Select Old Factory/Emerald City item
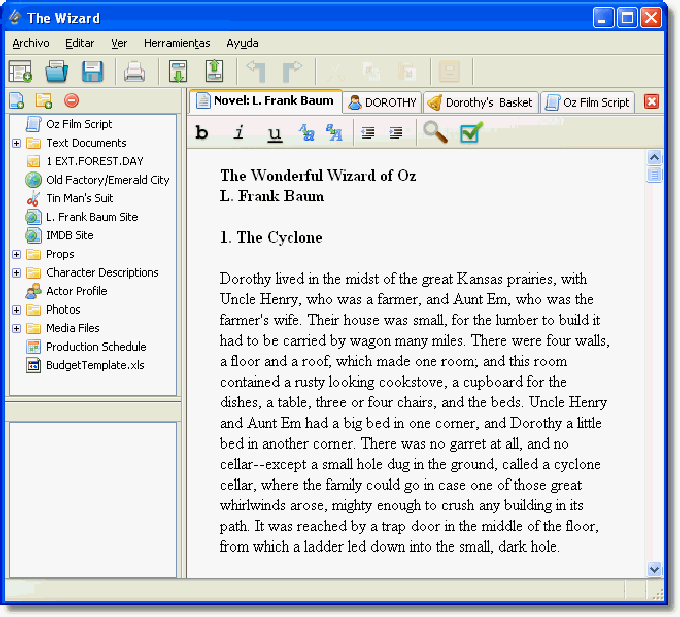This screenshot has width=680, height=617. click(108, 180)
